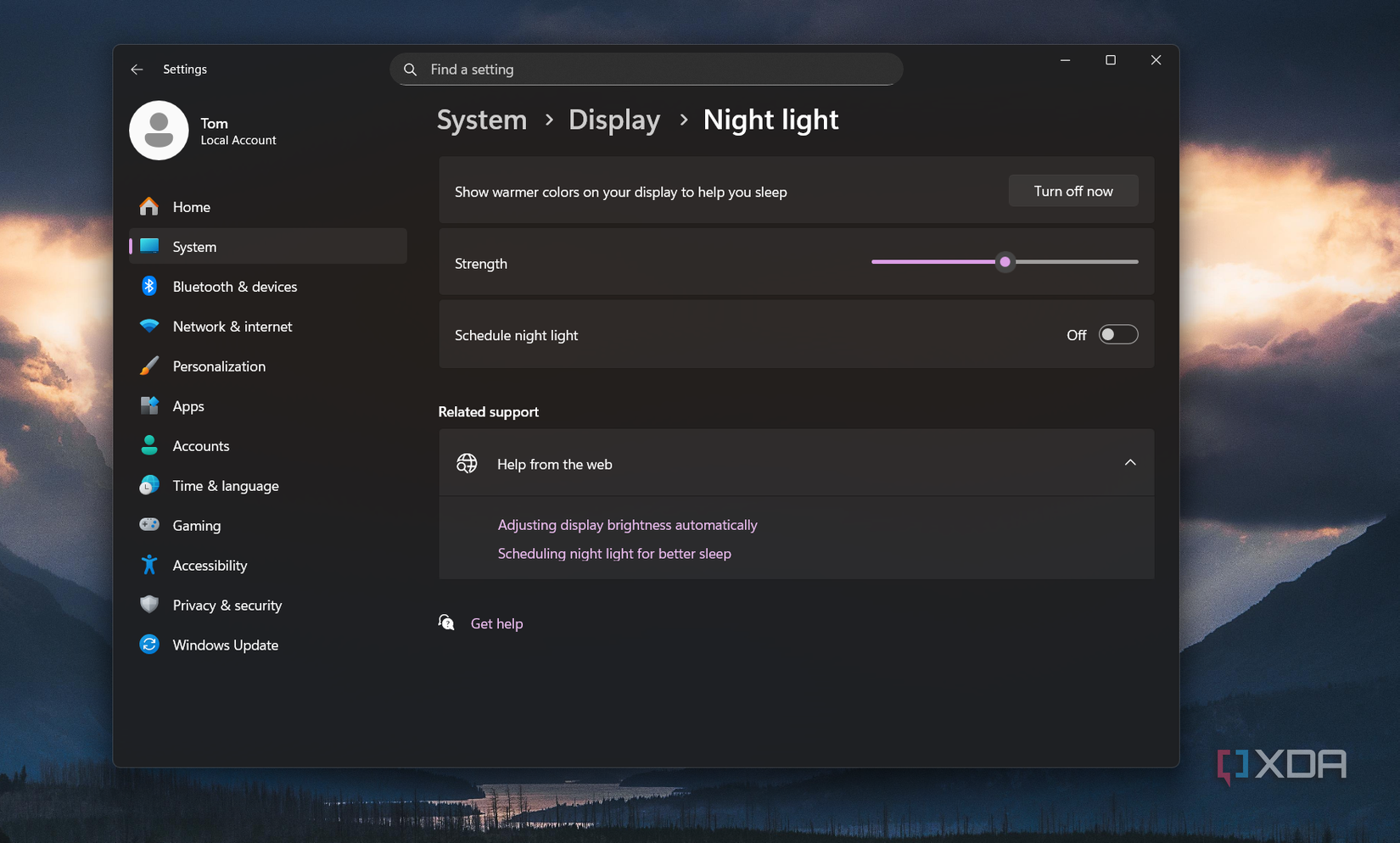Click the search magnifier icon
Screen dimensions: 1400x843
coord(411,70)
